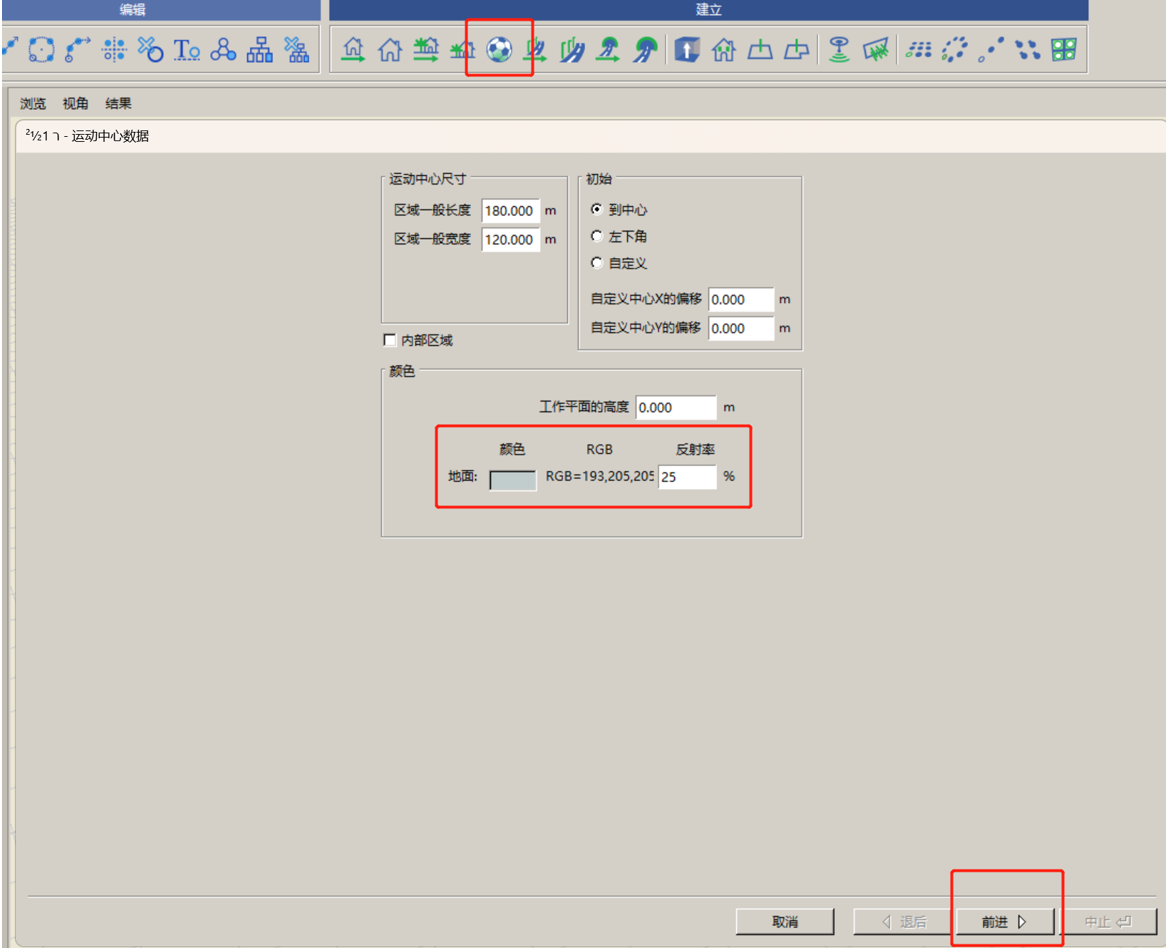Click the 前进 button
The width and height of the screenshot is (1171, 951).
coord(1005,922)
